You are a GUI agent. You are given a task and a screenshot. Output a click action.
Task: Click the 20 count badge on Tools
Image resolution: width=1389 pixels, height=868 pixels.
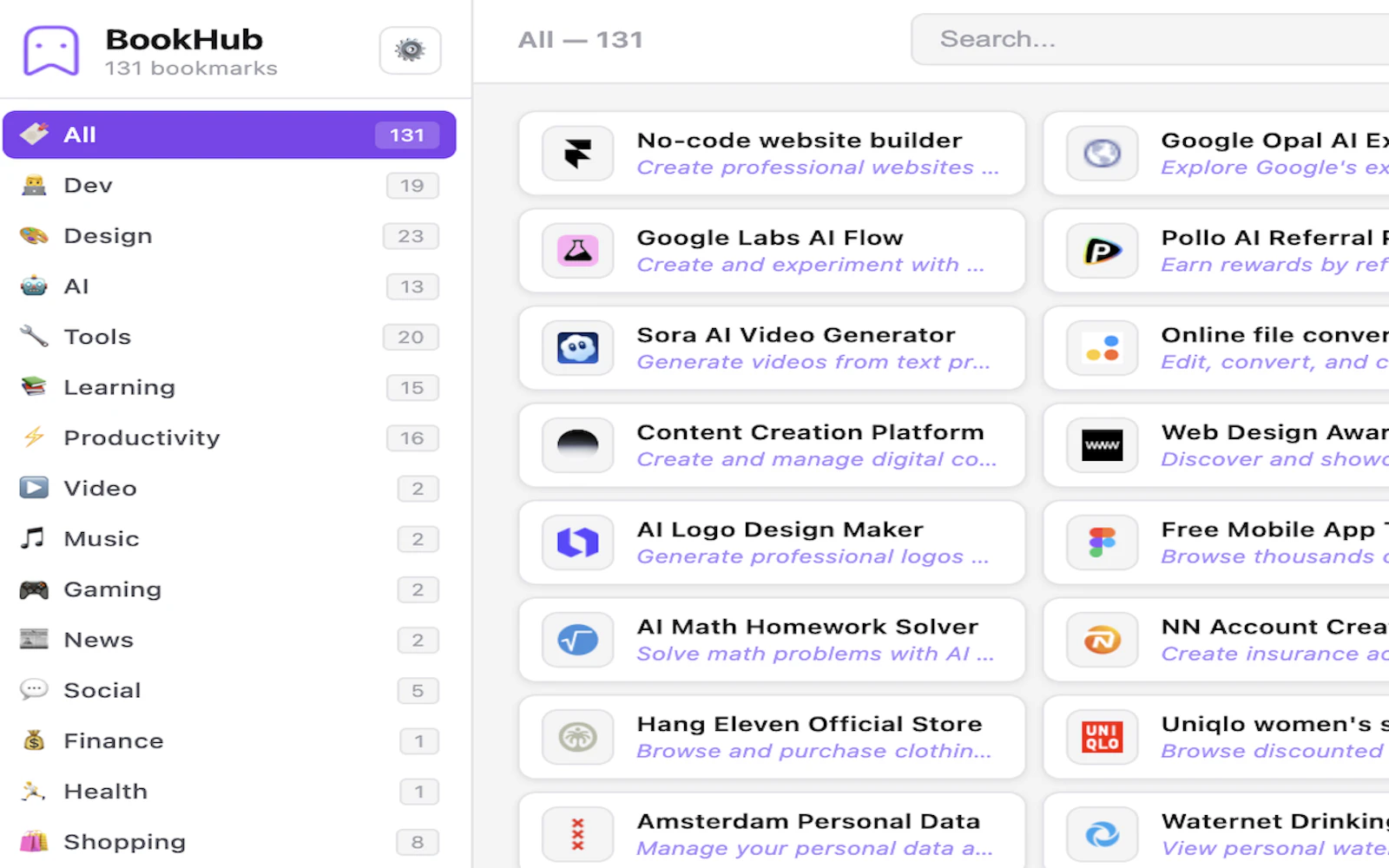pyautogui.click(x=411, y=337)
